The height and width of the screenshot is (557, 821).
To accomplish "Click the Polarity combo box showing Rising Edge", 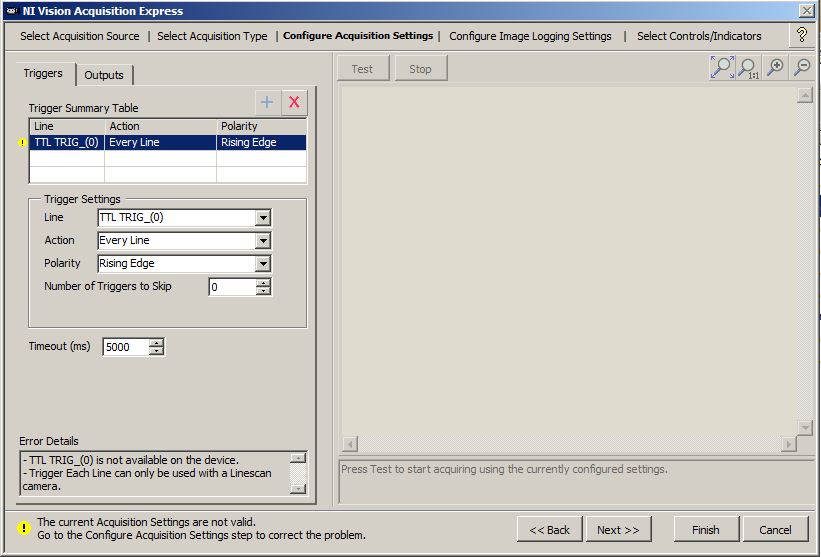I will (184, 264).
